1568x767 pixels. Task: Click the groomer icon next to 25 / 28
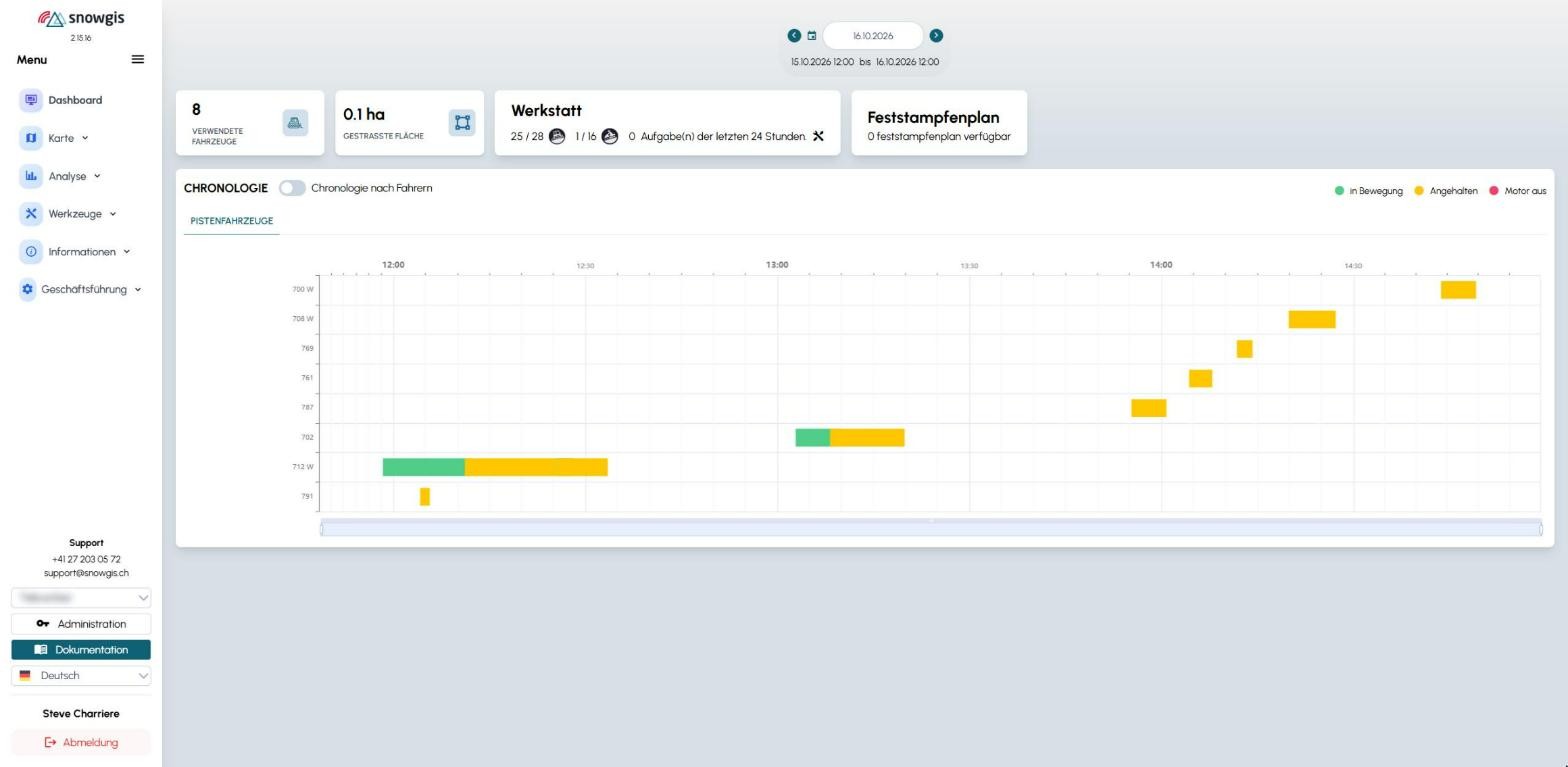coord(557,136)
